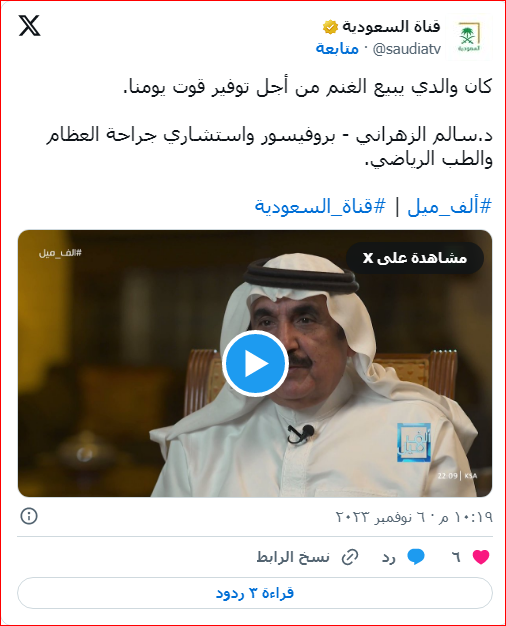Click the video thumbnail of the interview
The image size is (506, 626).
[255, 363]
